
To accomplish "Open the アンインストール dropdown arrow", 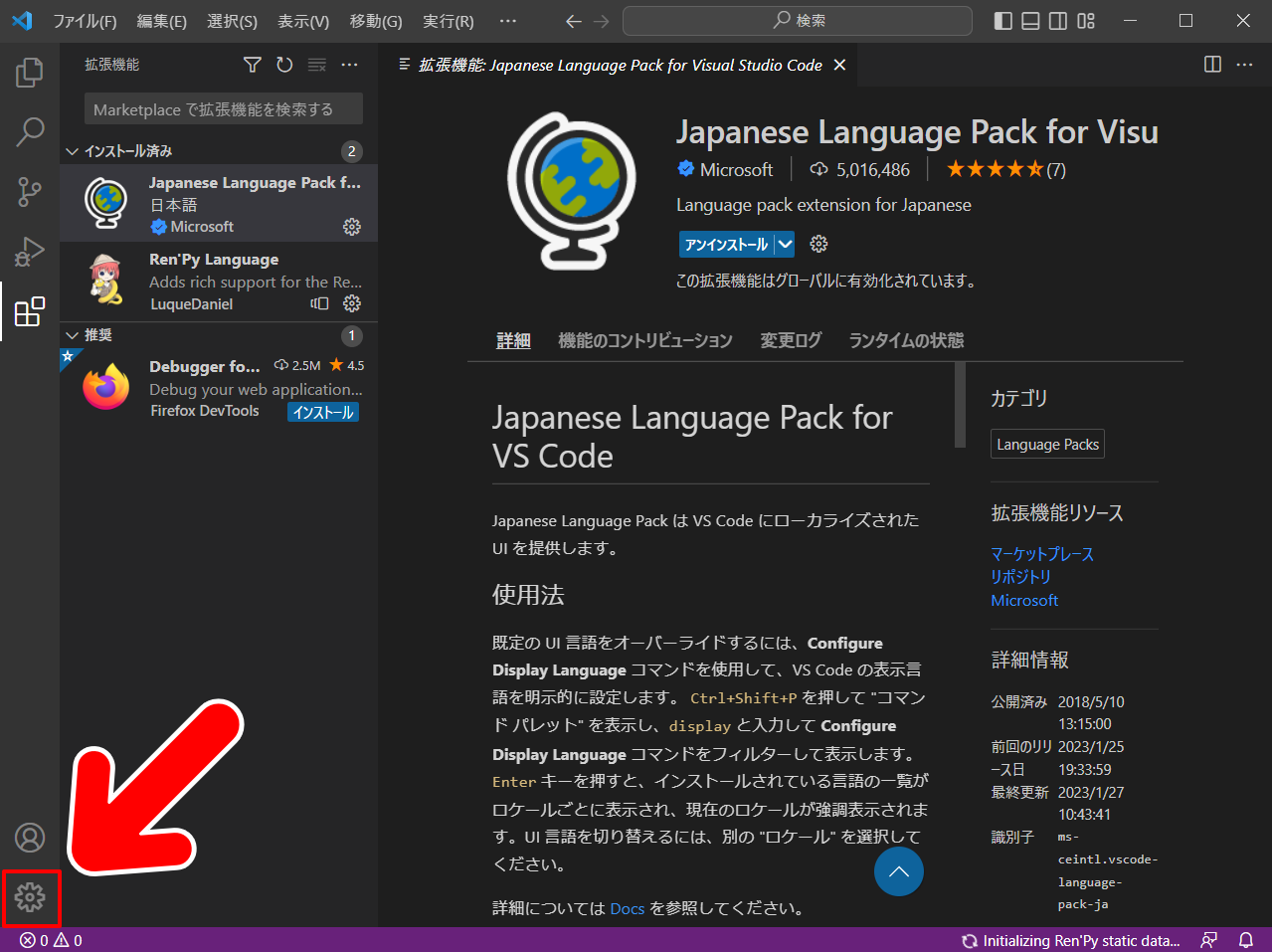I will 786,244.
